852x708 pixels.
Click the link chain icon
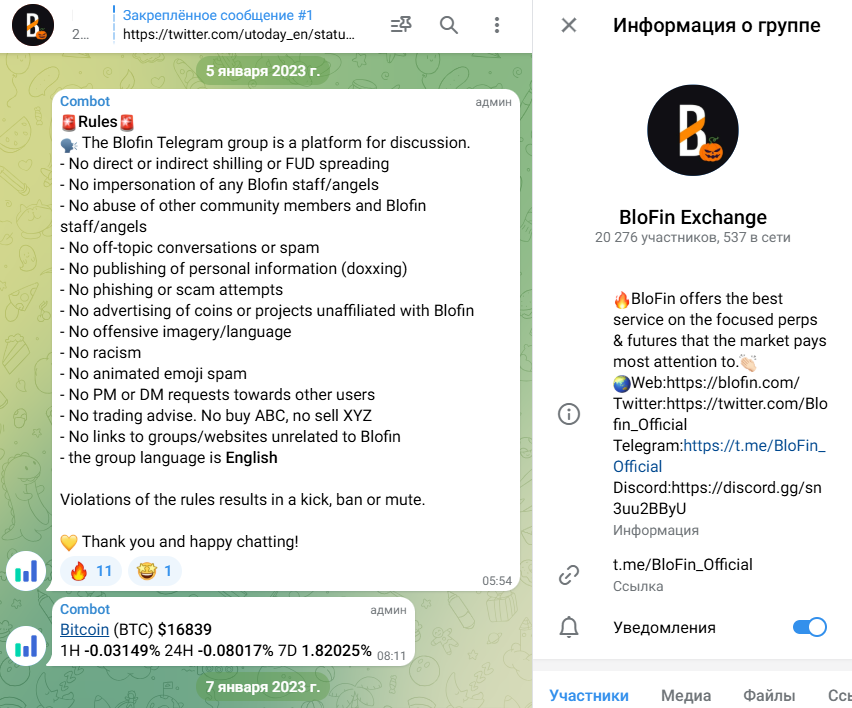coord(569,575)
